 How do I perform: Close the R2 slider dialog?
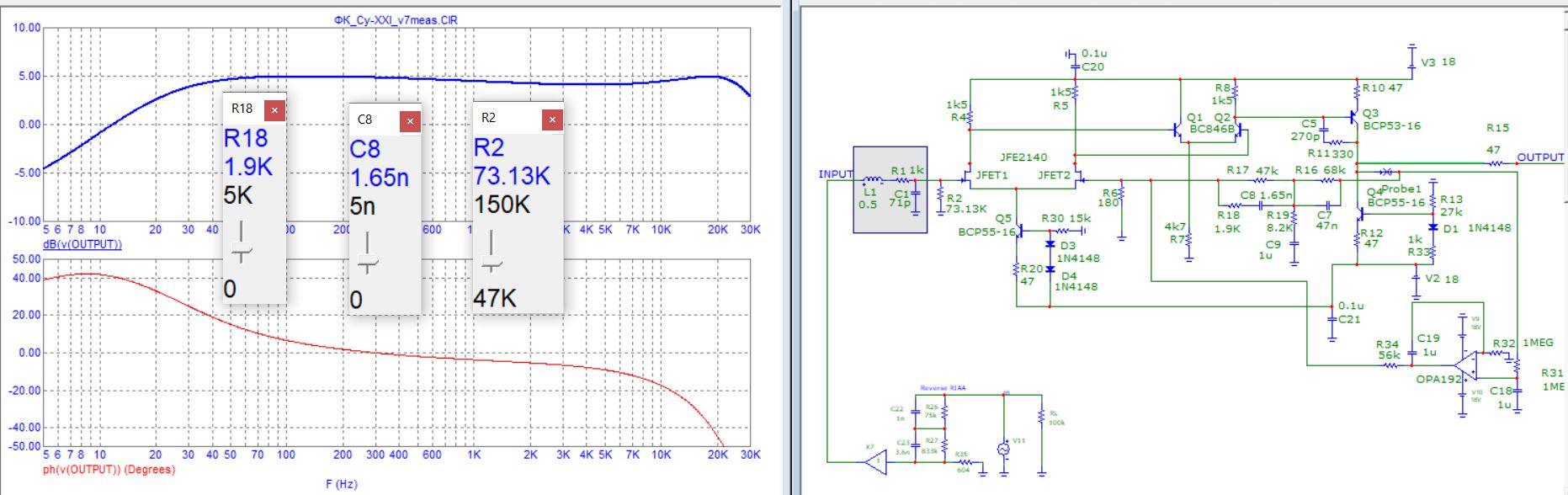(x=552, y=120)
